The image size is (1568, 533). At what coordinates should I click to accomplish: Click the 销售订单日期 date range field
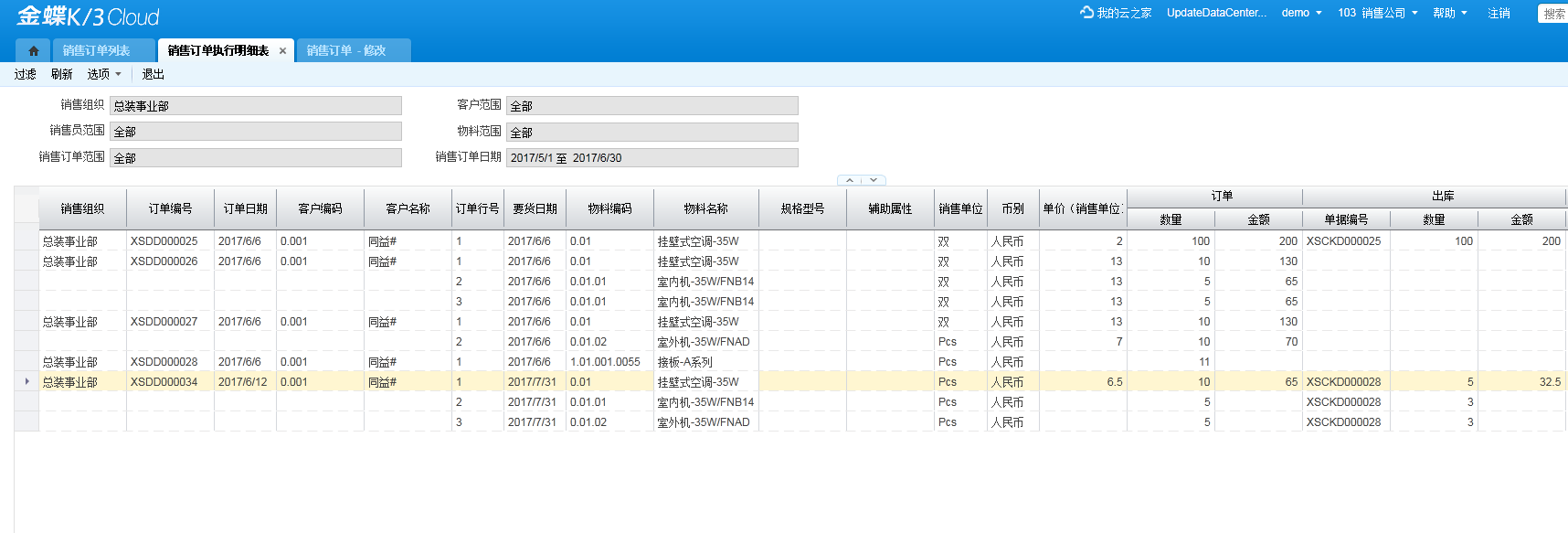tap(652, 158)
